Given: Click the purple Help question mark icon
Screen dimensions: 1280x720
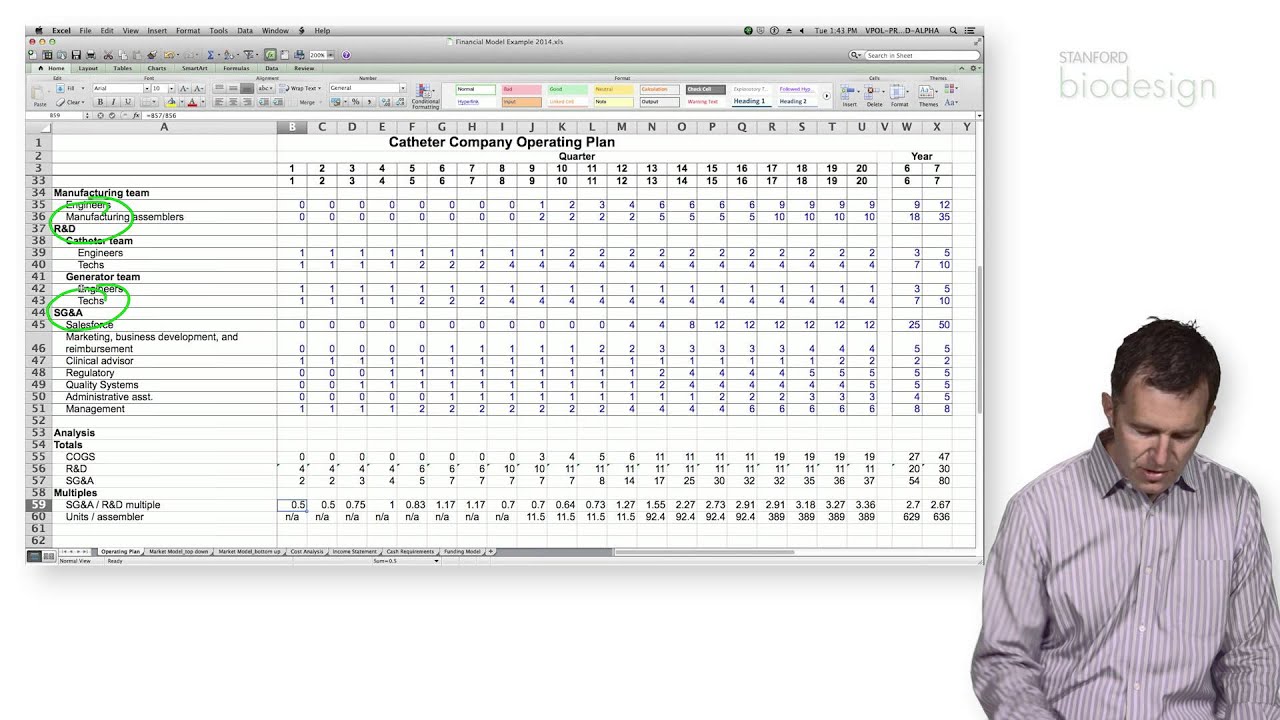Looking at the screenshot, I should coord(346,55).
